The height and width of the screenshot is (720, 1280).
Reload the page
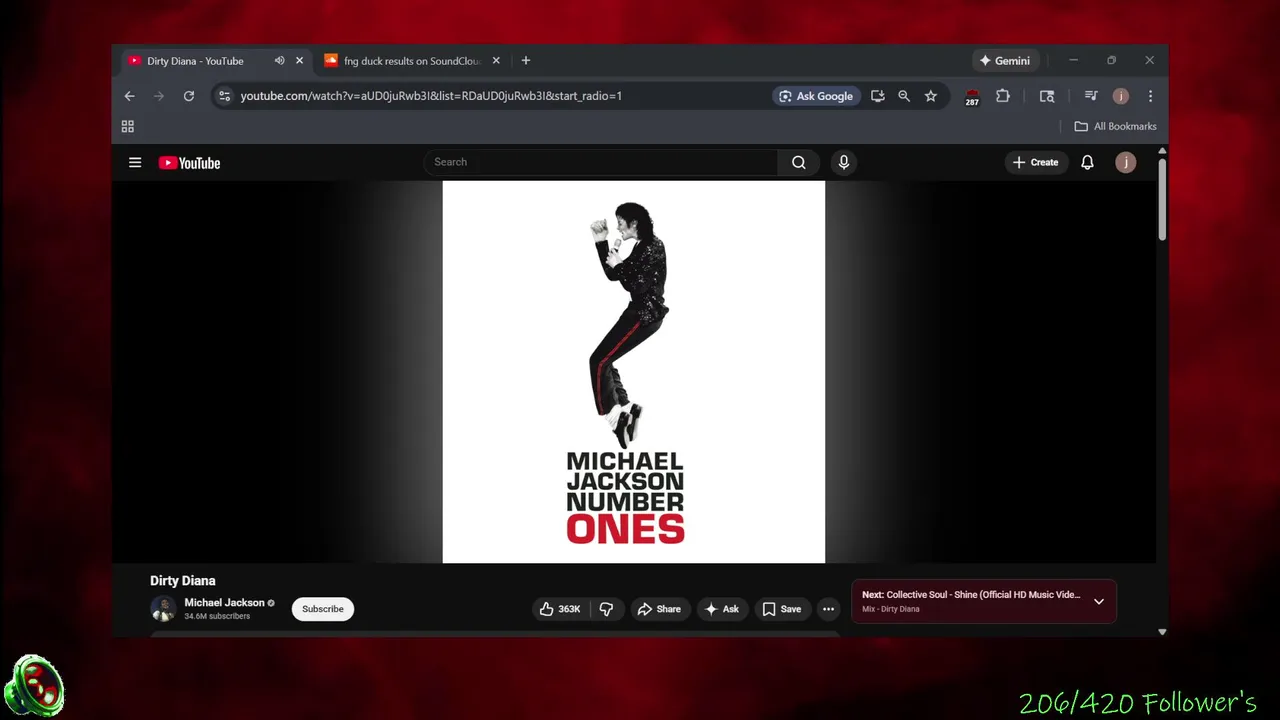coord(188,96)
